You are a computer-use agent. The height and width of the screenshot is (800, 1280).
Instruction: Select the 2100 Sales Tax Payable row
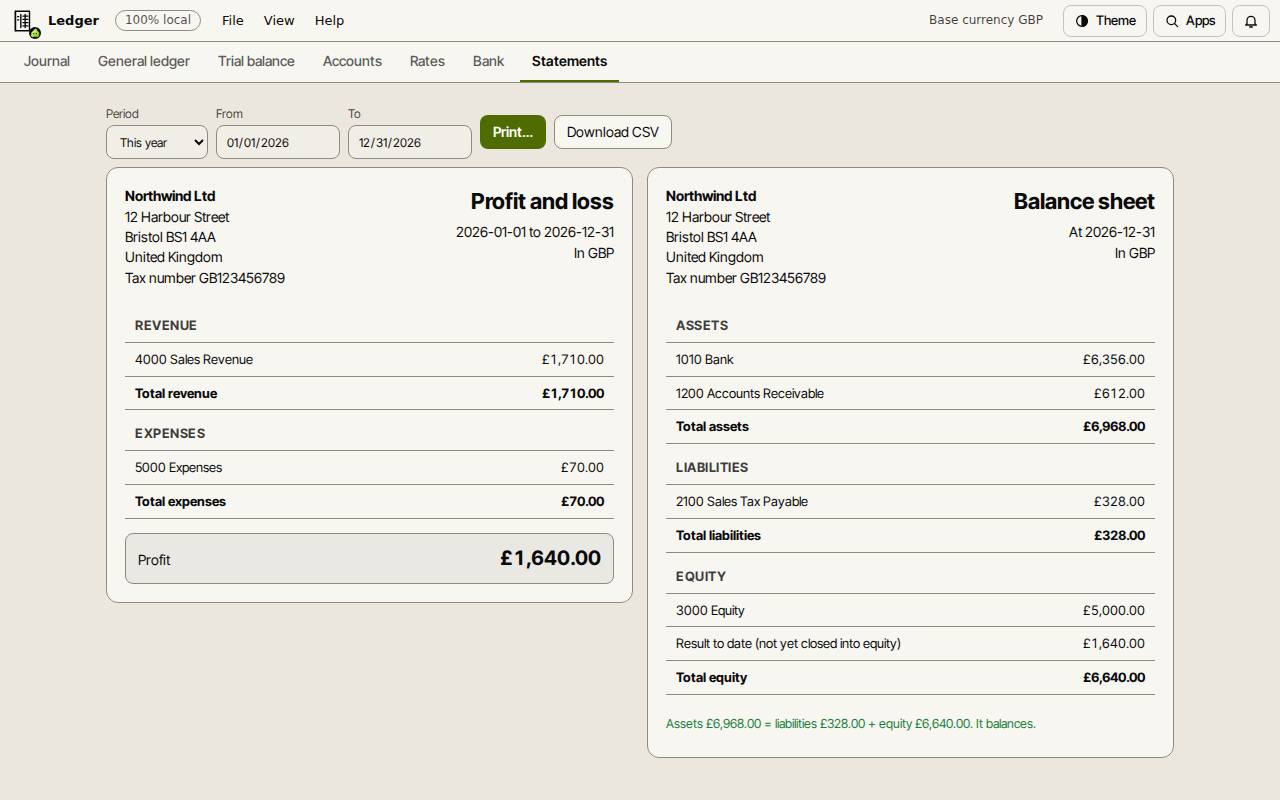tap(910, 502)
